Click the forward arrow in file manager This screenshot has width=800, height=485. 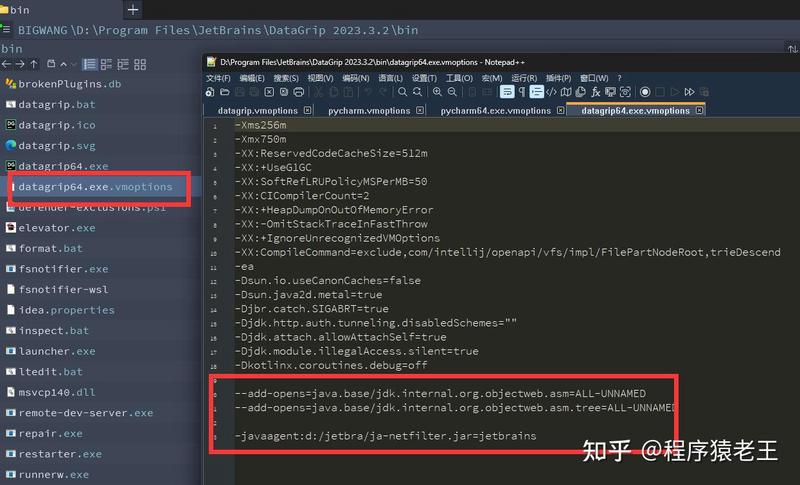20,64
